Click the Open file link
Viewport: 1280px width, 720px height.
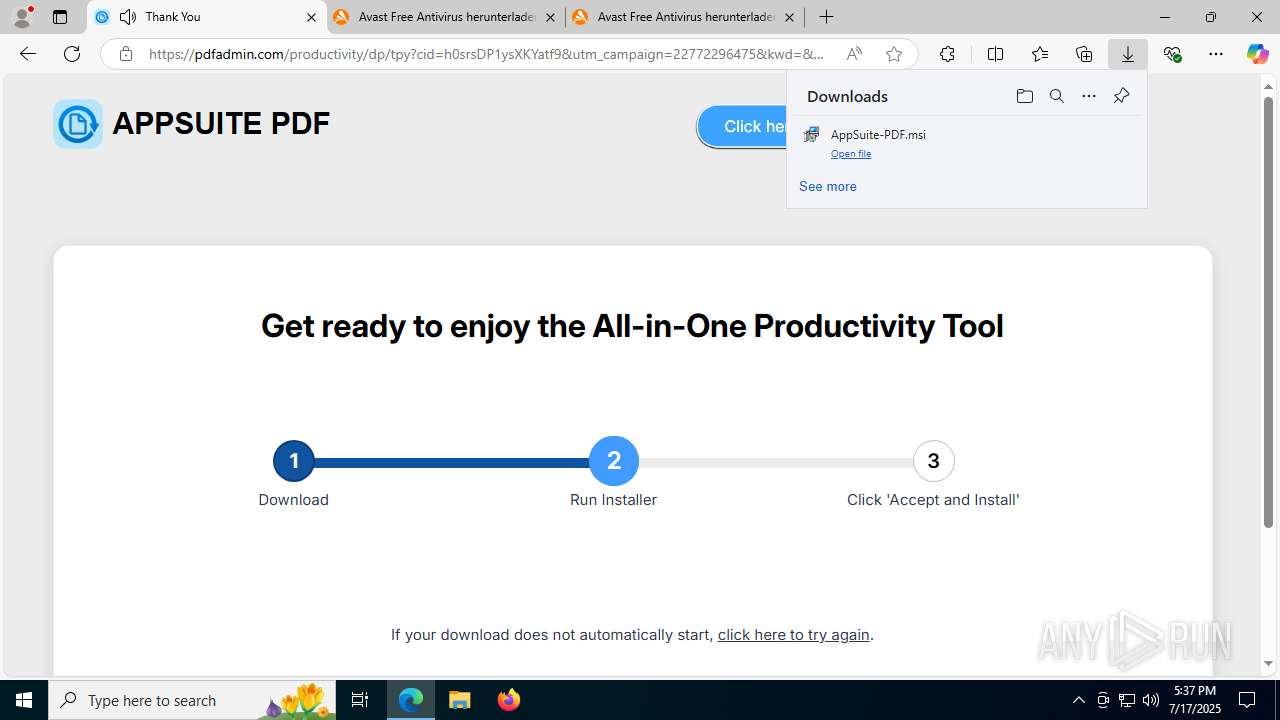(x=851, y=154)
